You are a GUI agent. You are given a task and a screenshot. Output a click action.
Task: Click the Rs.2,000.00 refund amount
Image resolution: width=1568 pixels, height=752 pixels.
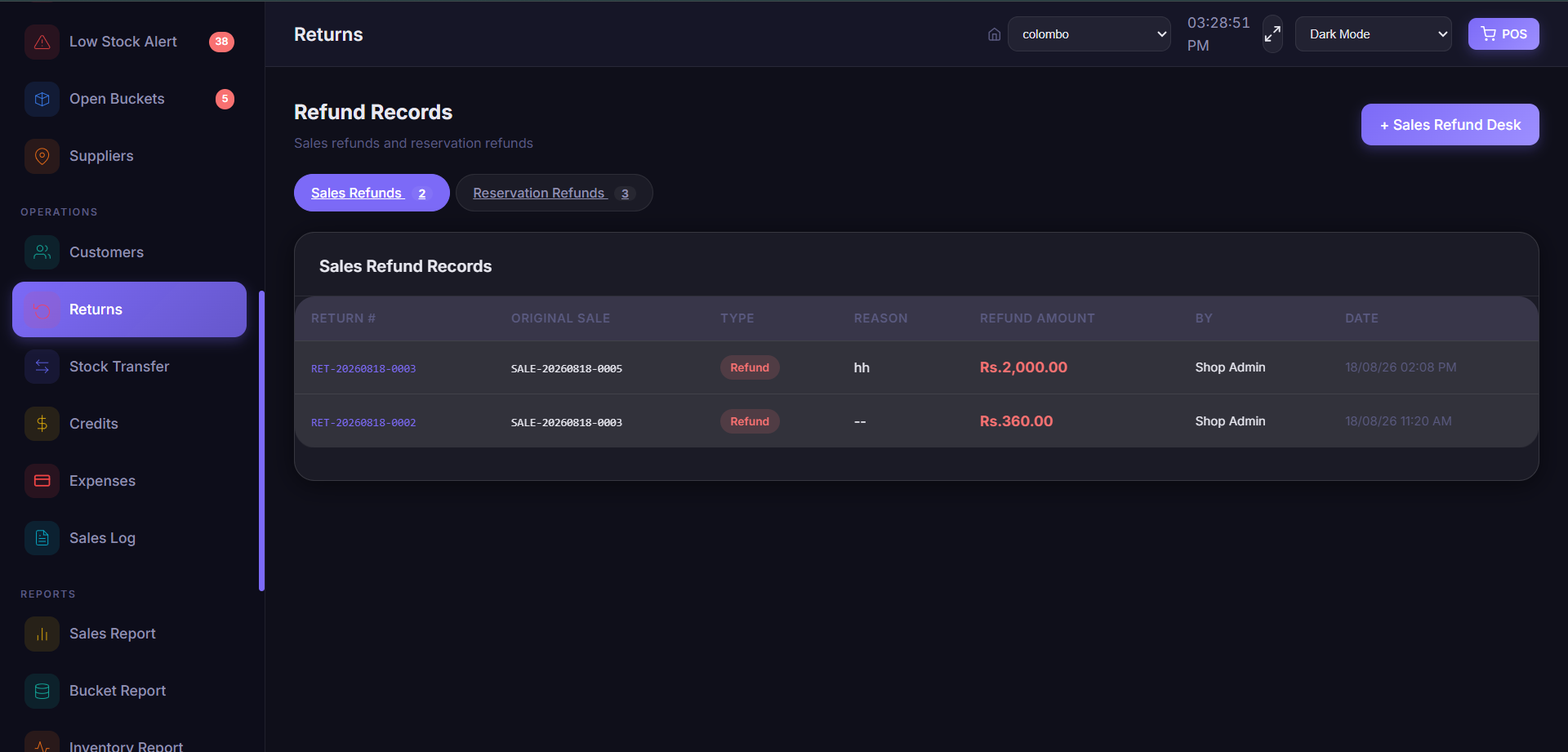[x=1023, y=367]
